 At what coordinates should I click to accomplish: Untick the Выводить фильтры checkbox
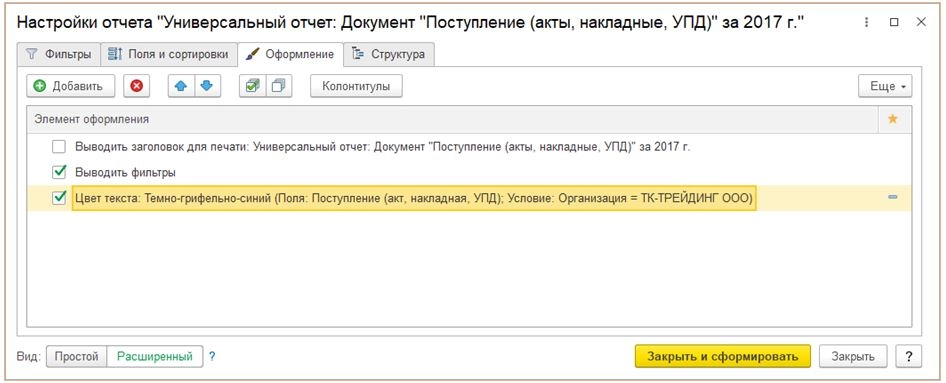pos(59,172)
